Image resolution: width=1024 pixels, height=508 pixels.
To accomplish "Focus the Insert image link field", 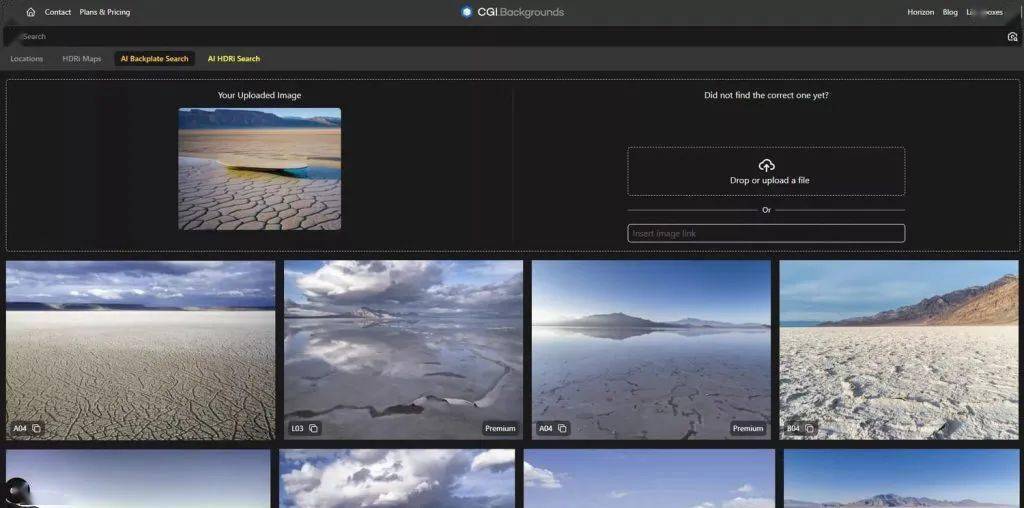I will 766,233.
